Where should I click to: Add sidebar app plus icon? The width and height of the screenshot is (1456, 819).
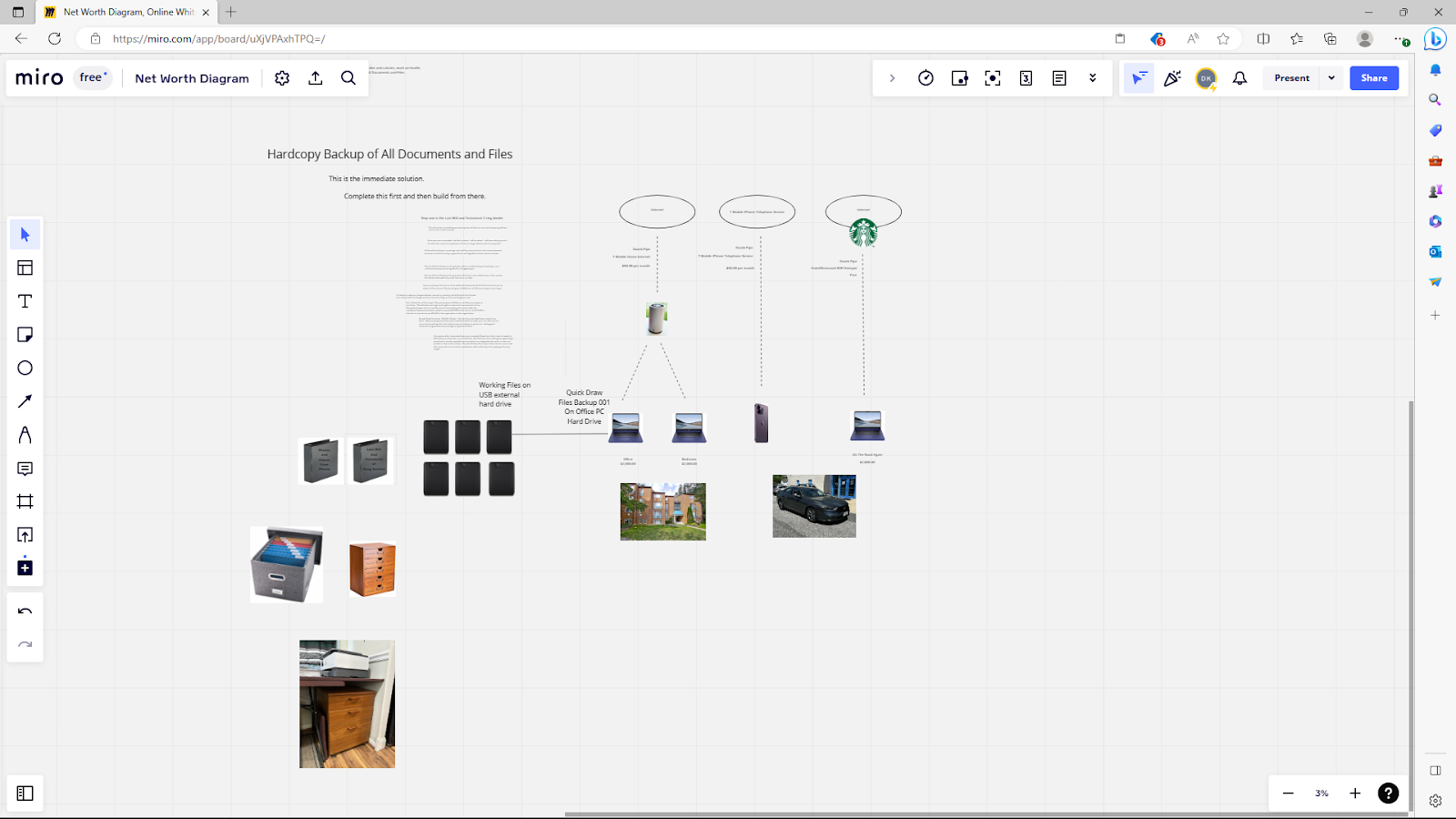pos(1435,315)
